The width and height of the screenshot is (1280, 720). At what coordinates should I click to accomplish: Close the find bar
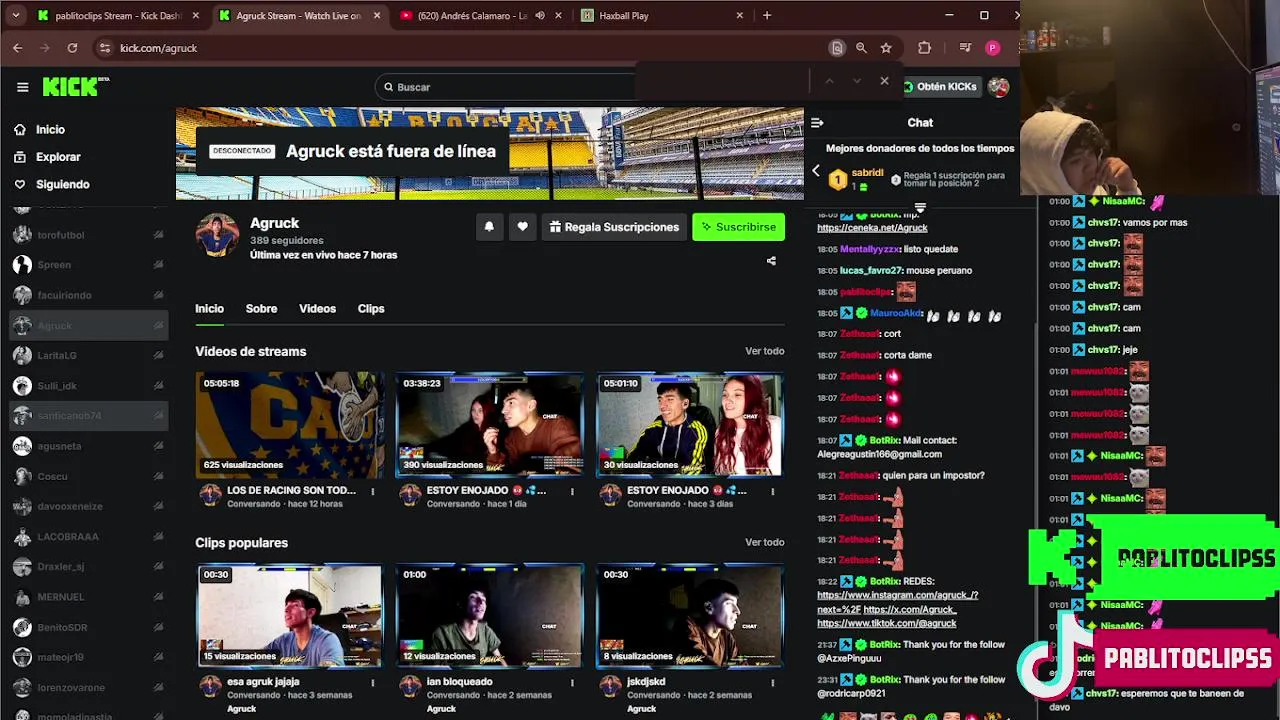click(x=884, y=81)
